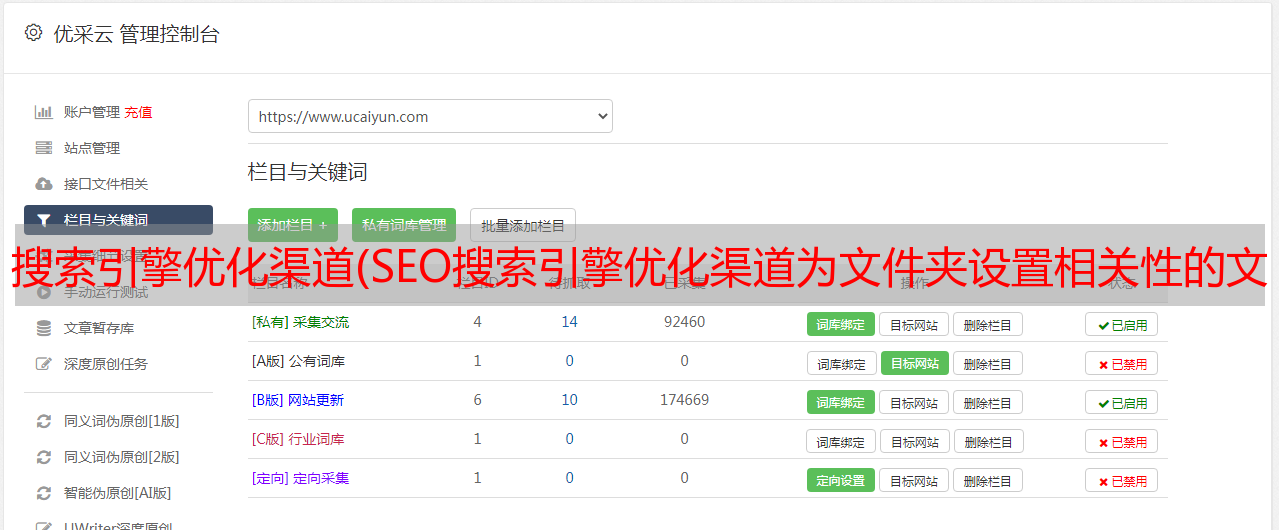Click 目标网站 in 行业词库 row
This screenshot has width=1279, height=530.
pyautogui.click(x=914, y=441)
